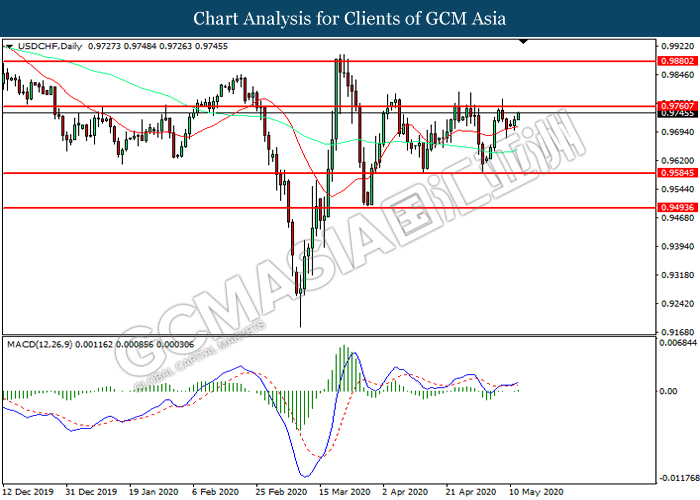
Task: Click the 25 Feb 2020 date label
Action: (x=280, y=491)
